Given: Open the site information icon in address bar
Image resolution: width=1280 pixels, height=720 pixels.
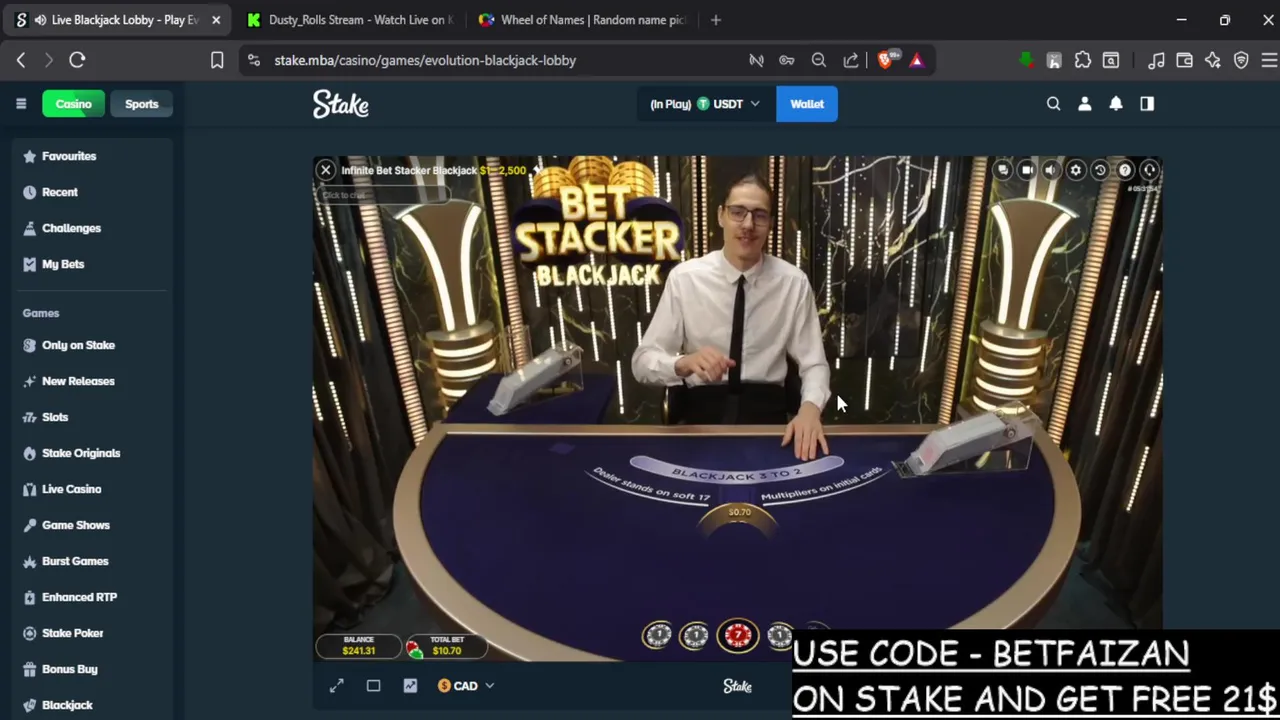Looking at the screenshot, I should tap(254, 60).
